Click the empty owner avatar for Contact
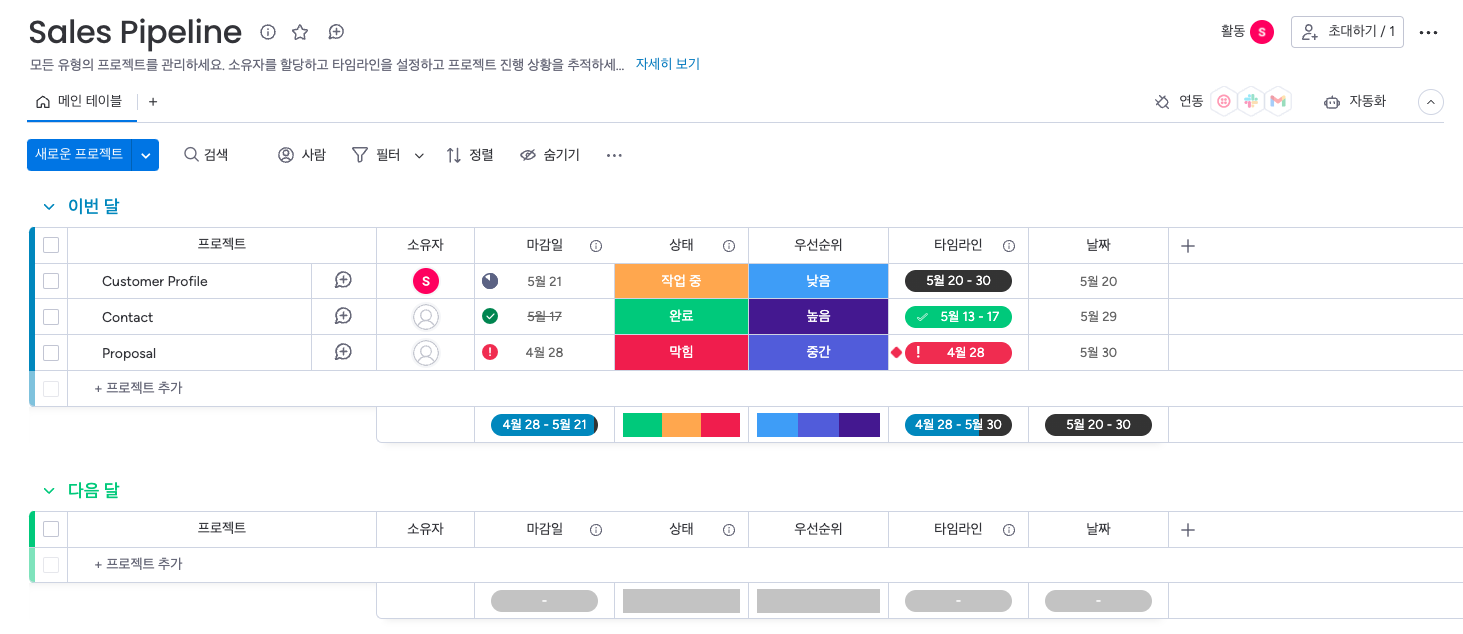Image resolution: width=1463 pixels, height=634 pixels. pos(426,317)
